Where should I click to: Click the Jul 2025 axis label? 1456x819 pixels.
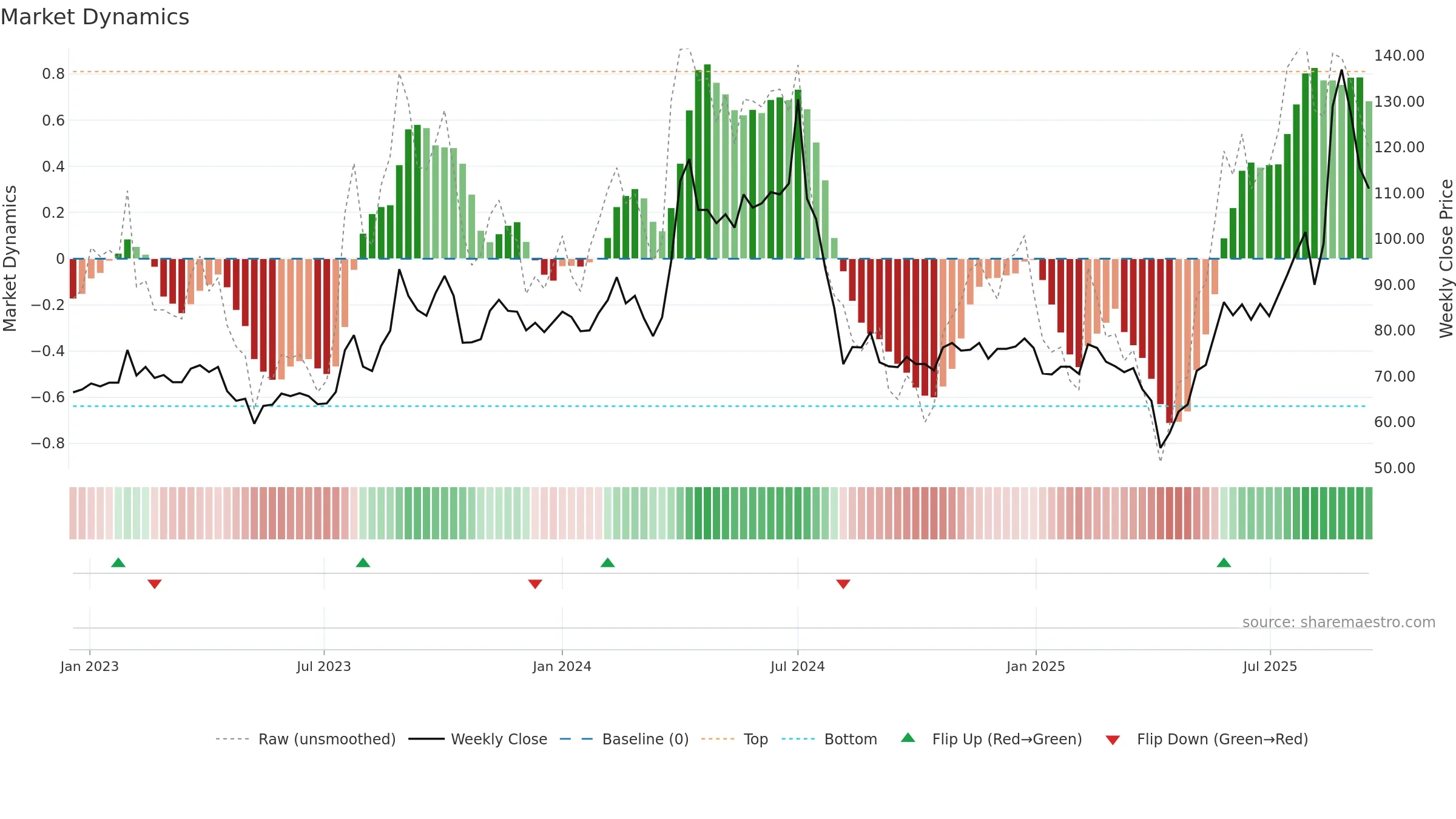pyautogui.click(x=1270, y=666)
